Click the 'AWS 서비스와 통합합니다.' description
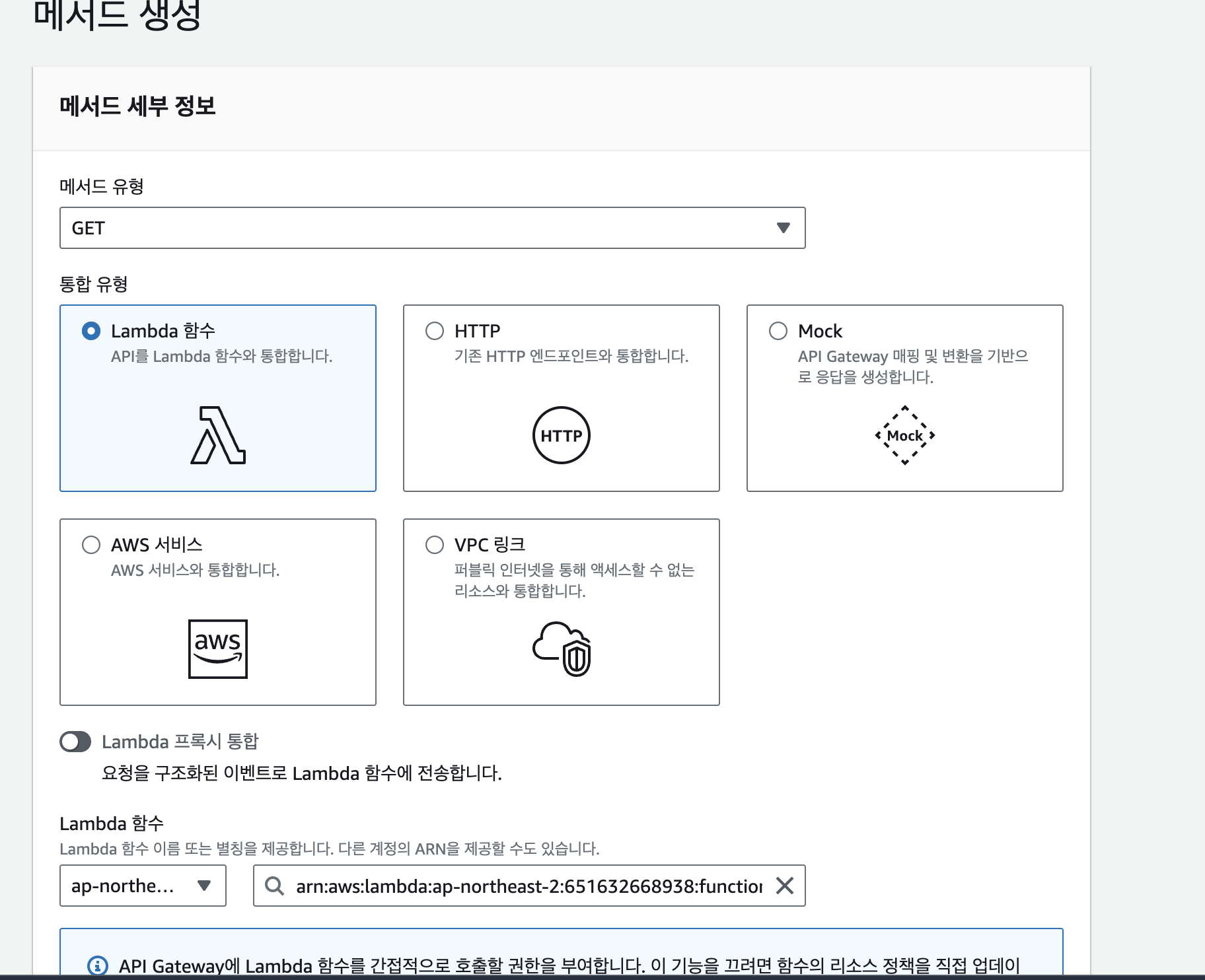Viewport: 1205px width, 980px height. (196, 570)
